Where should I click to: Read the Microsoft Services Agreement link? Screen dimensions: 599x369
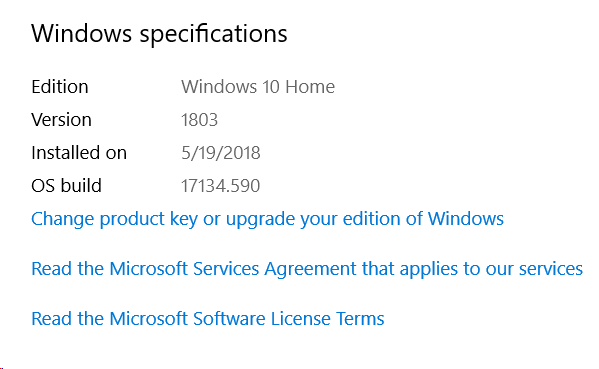point(307,269)
